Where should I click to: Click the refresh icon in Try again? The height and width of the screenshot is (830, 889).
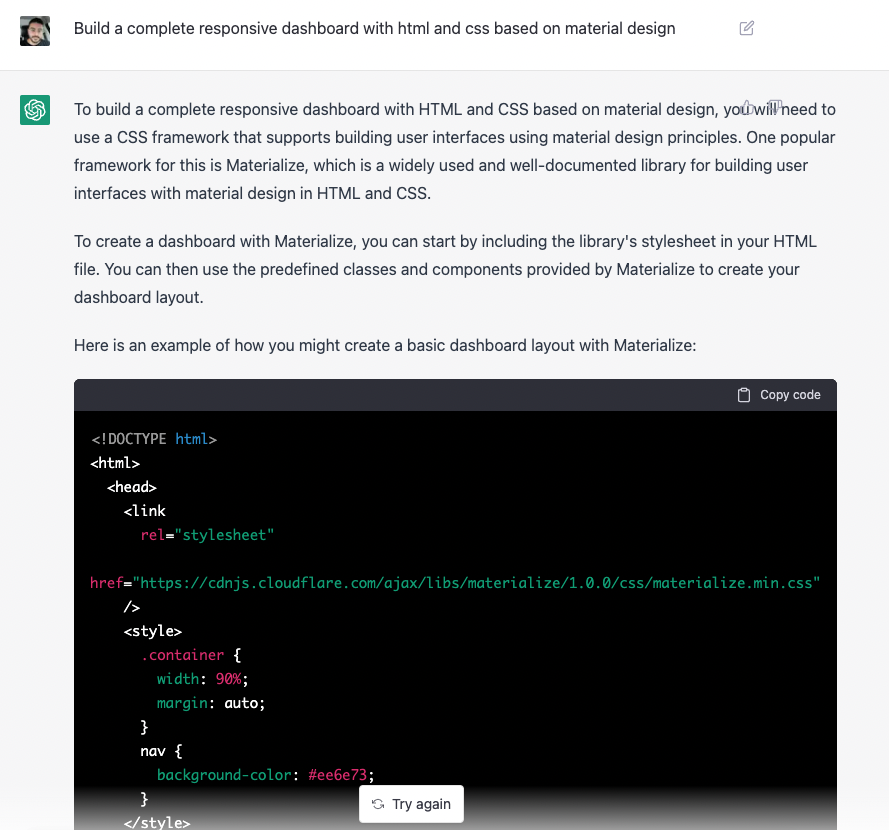378,804
